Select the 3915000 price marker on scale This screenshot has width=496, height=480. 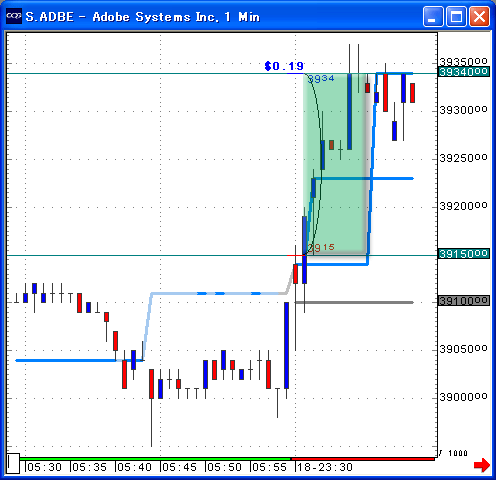(x=463, y=254)
